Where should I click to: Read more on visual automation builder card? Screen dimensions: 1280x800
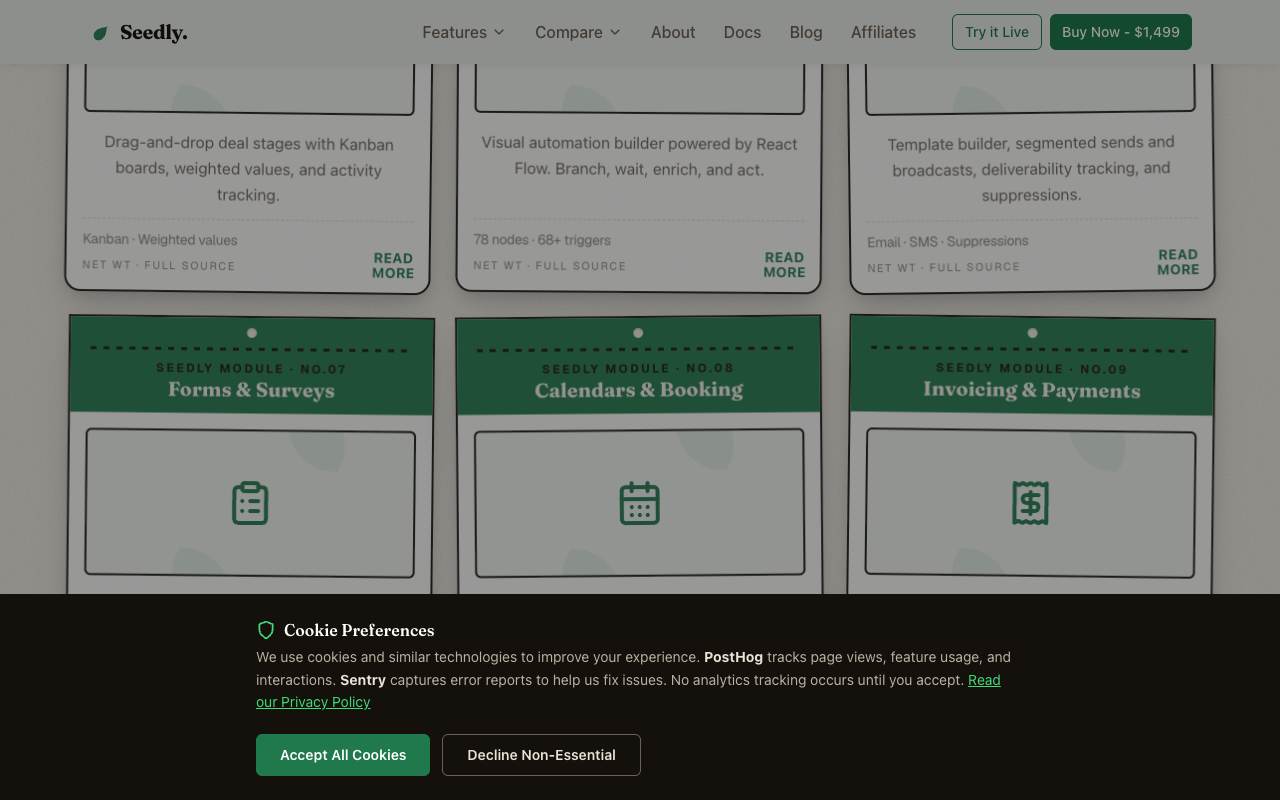(784, 264)
